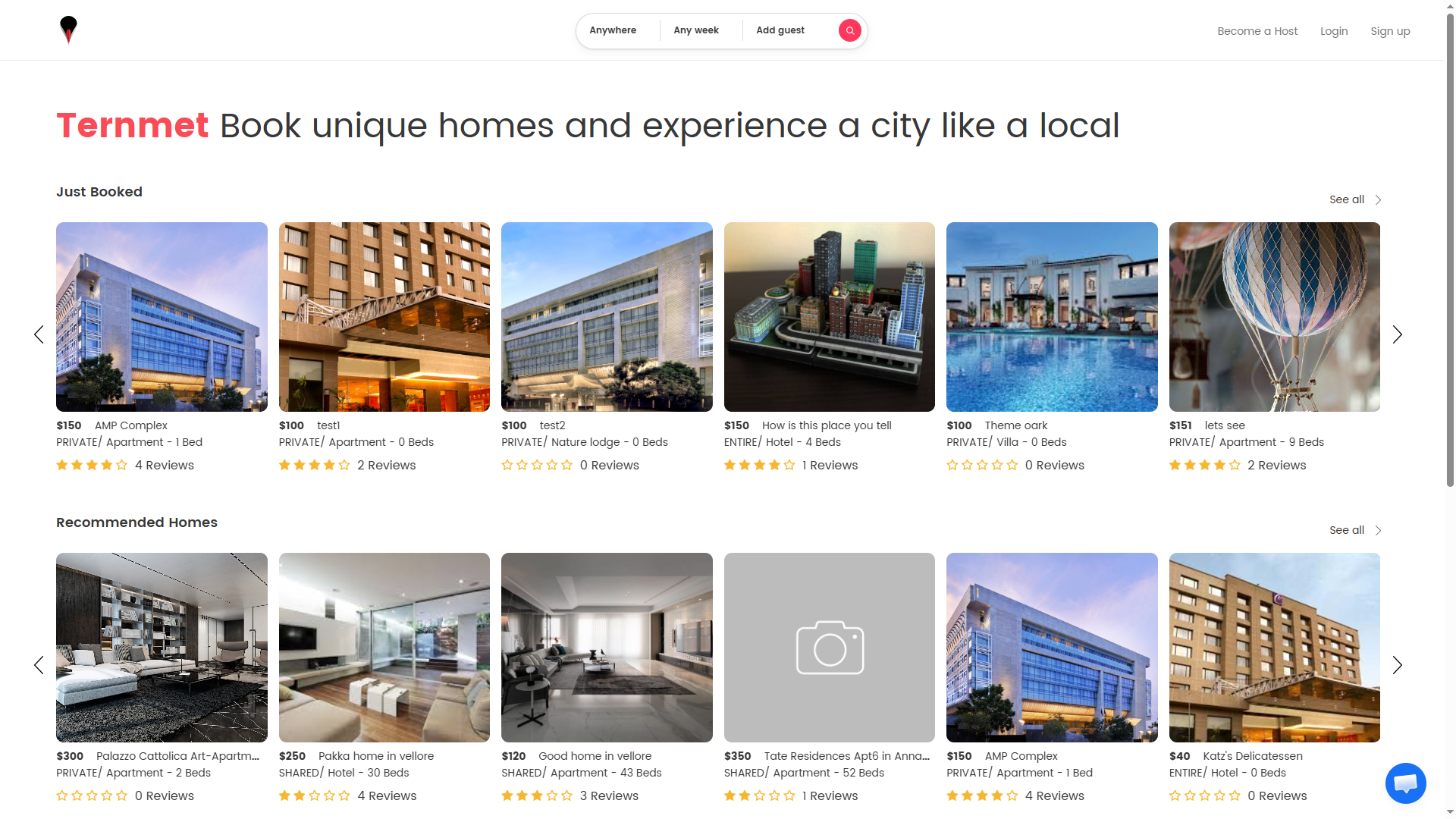Show previous Just Booked listings arrow
The image size is (1456, 819).
(x=39, y=334)
